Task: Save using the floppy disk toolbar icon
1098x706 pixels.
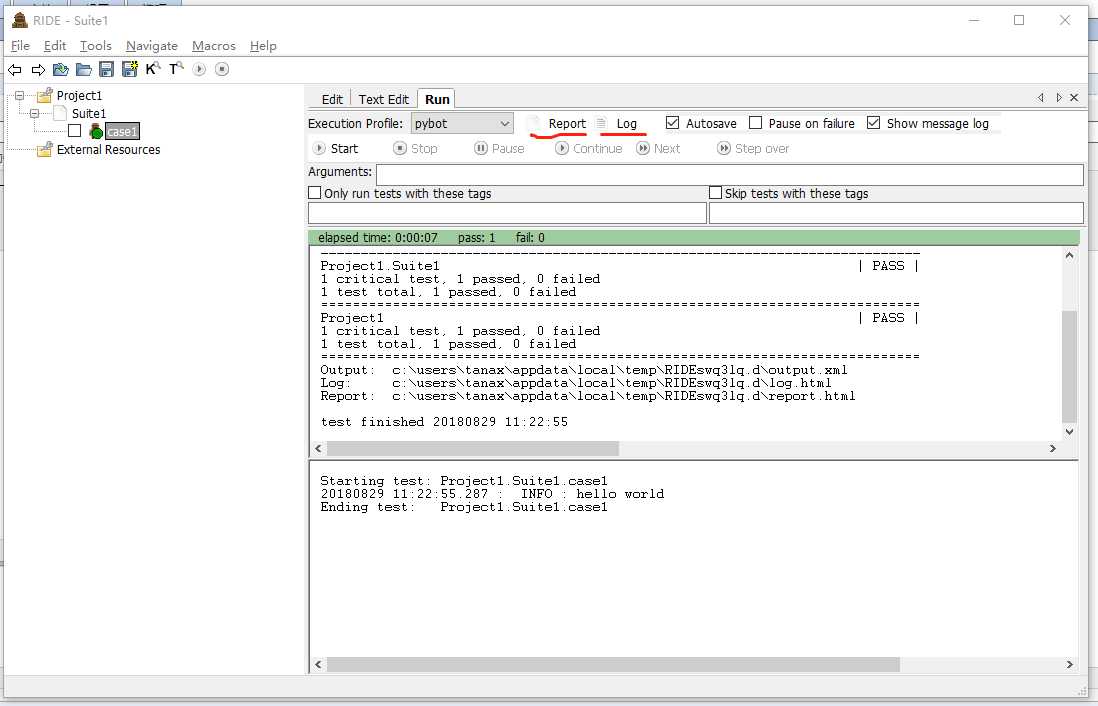Action: pos(106,69)
